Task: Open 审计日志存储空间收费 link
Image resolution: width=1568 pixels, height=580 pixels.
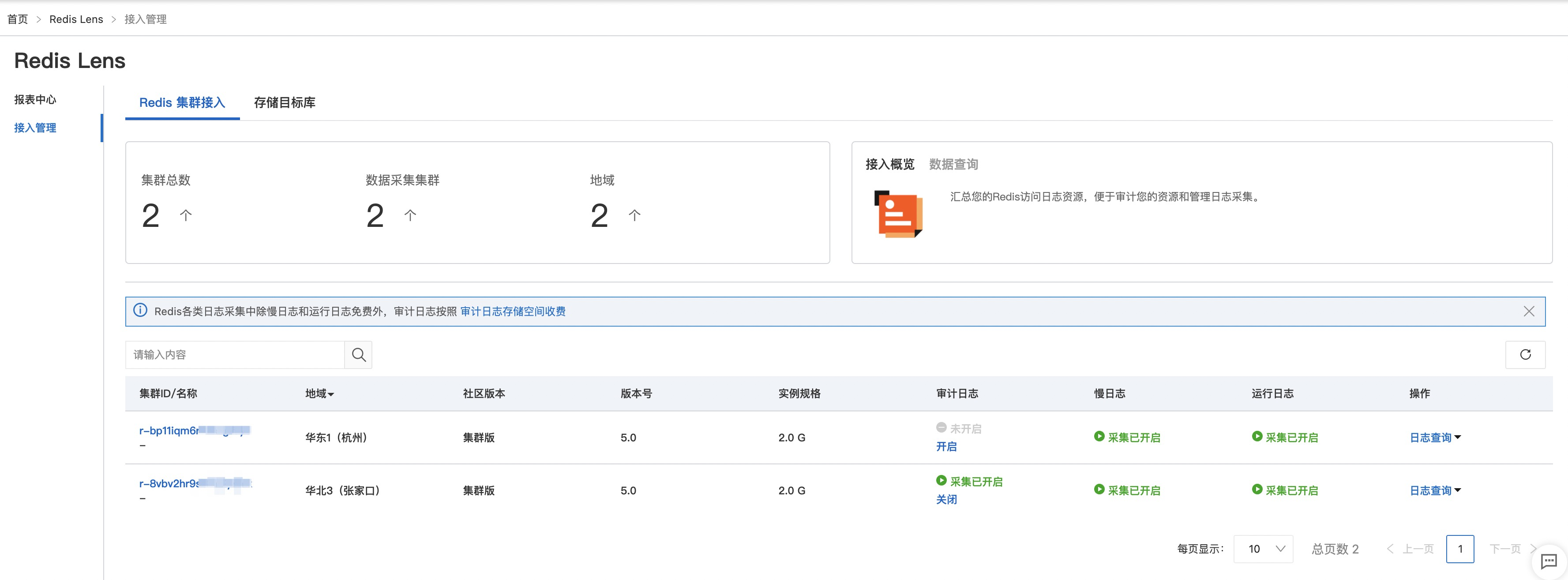Action: point(513,311)
